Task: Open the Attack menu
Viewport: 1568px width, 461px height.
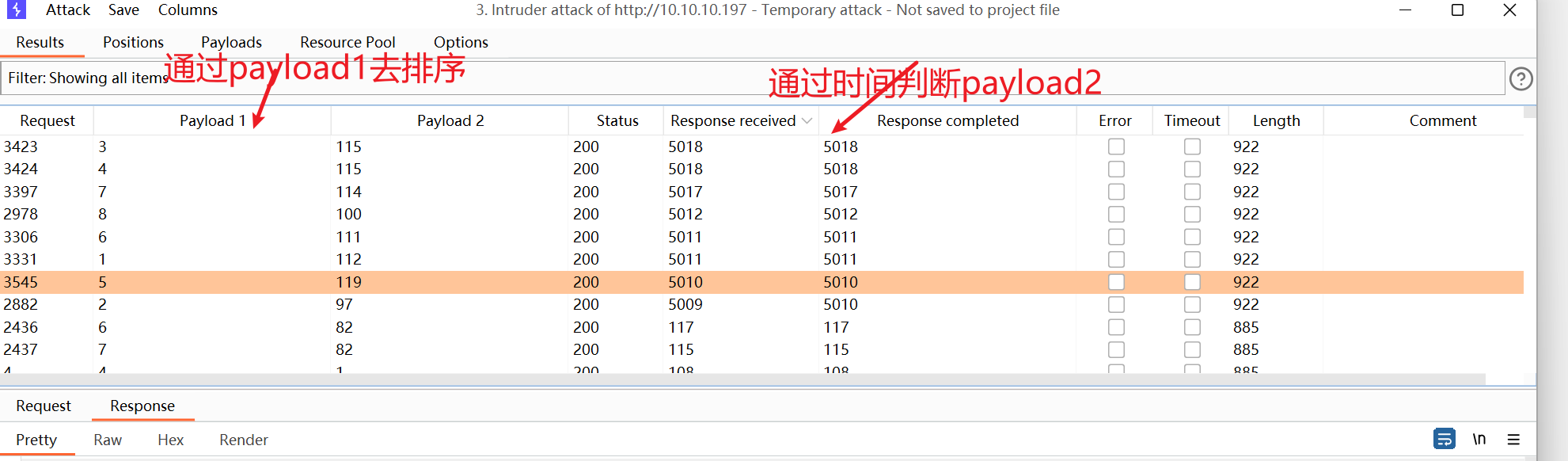Action: coord(68,10)
